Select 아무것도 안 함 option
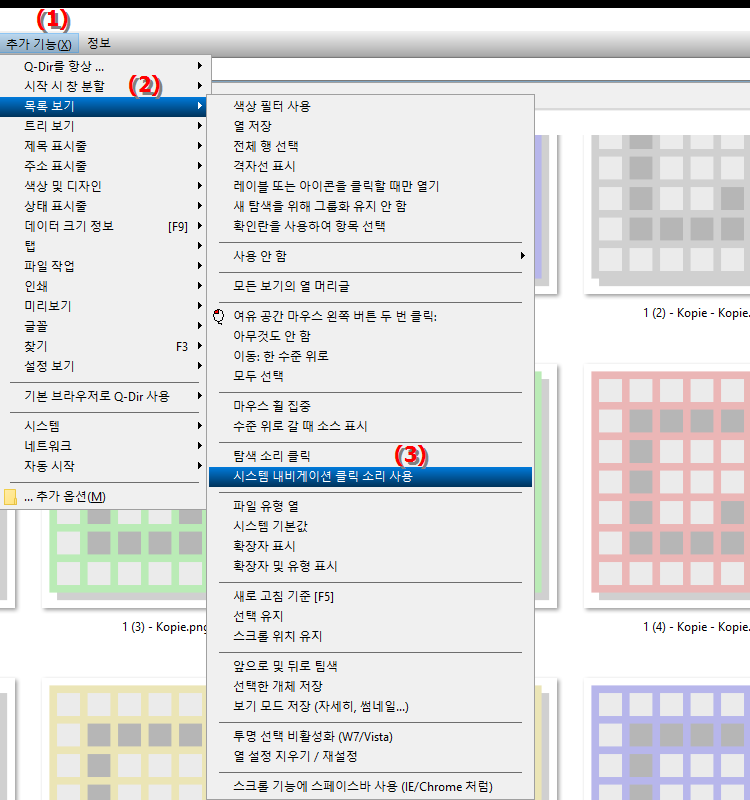The image size is (750, 800). click(370, 336)
